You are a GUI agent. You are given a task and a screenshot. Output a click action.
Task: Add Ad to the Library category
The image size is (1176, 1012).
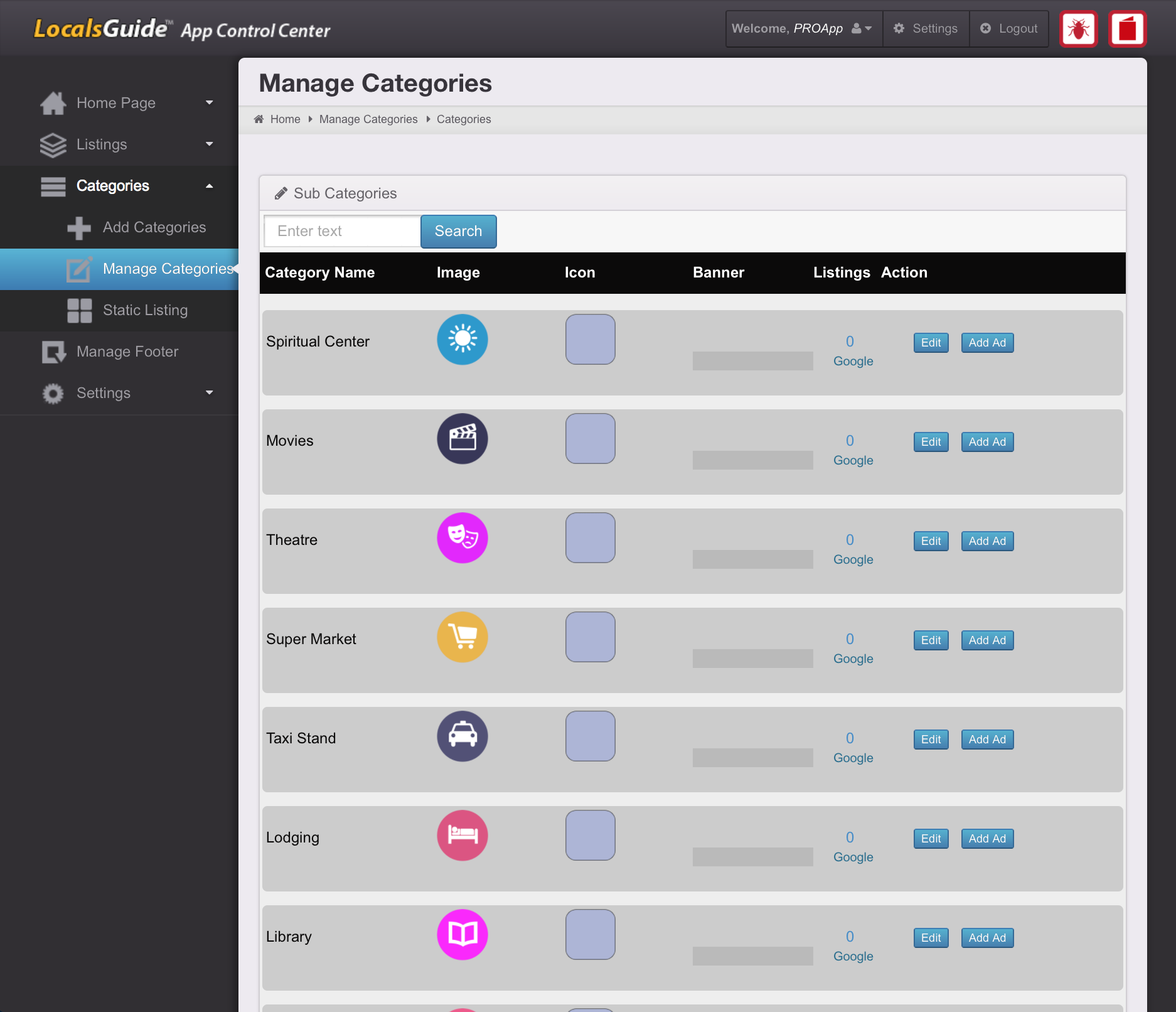pos(987,938)
